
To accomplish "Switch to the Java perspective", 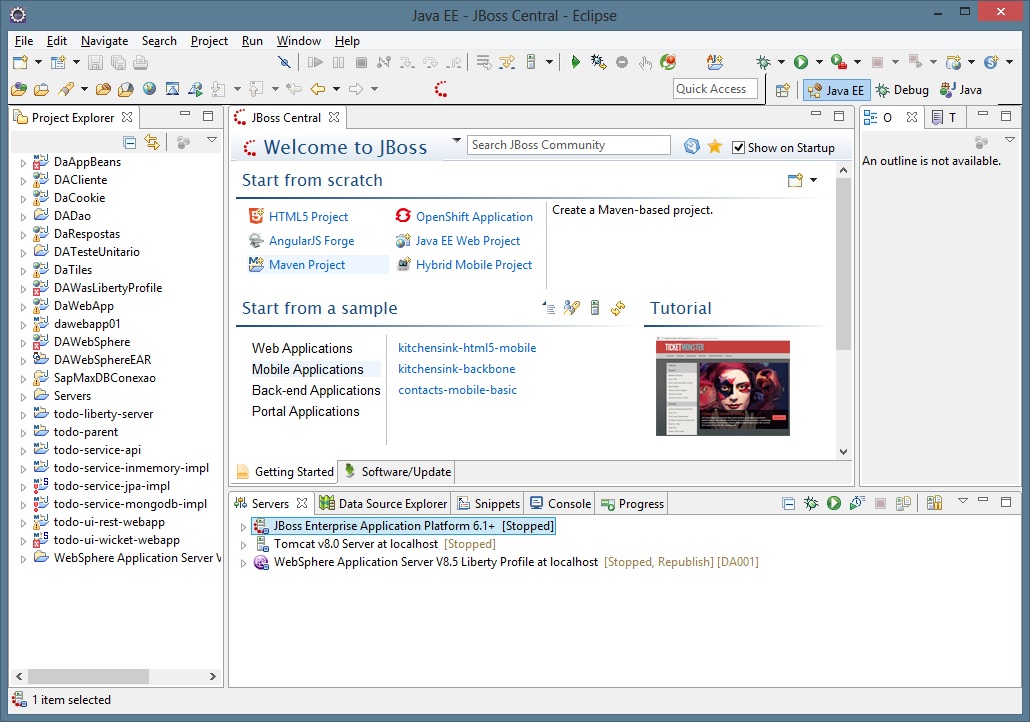I will pos(960,90).
